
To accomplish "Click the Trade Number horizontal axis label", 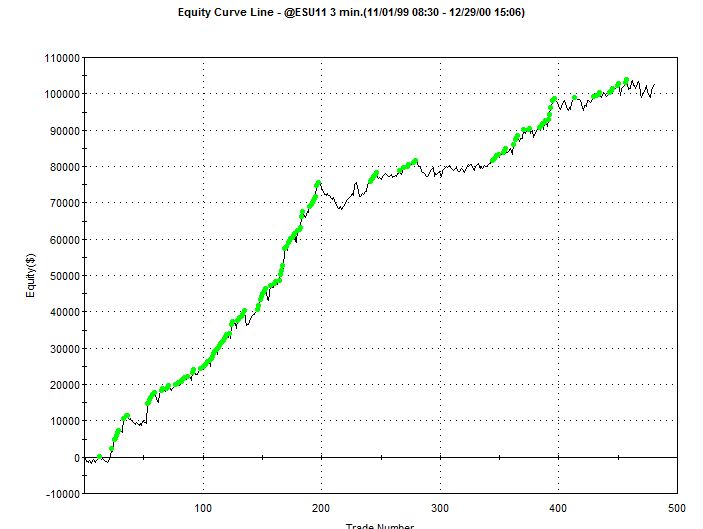I will (x=380, y=526).
